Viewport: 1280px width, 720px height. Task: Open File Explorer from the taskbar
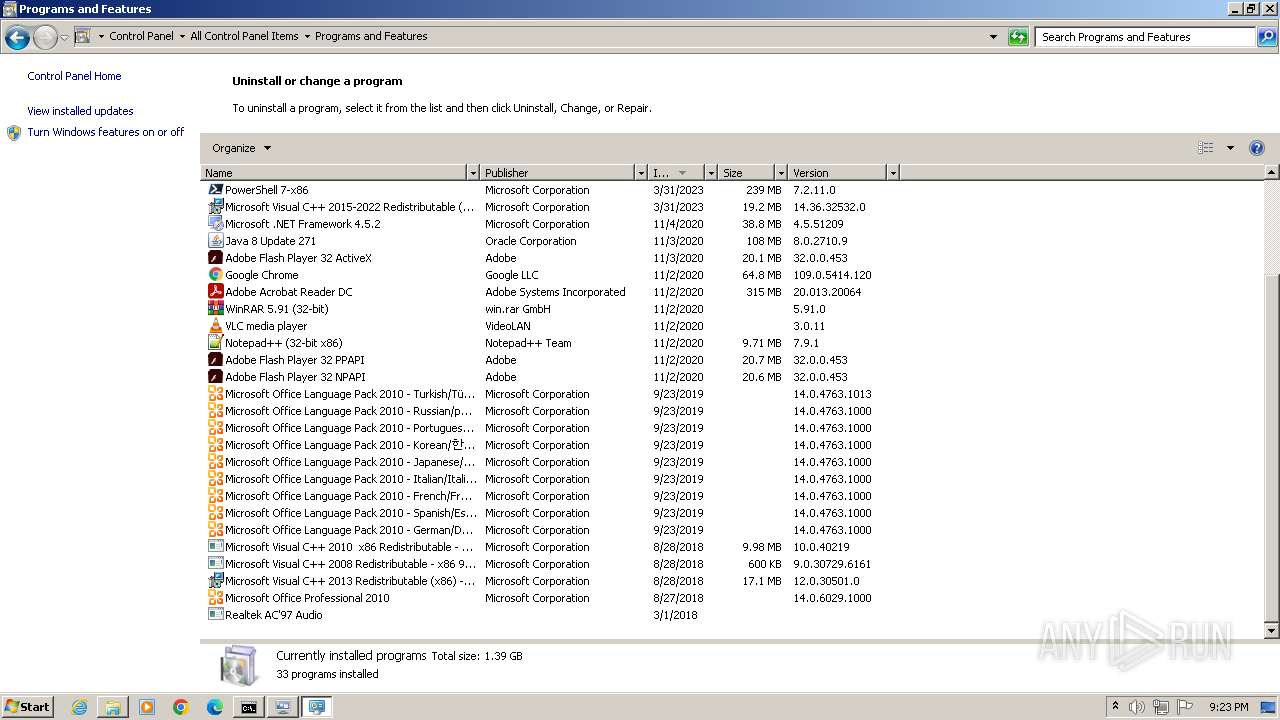[113, 707]
